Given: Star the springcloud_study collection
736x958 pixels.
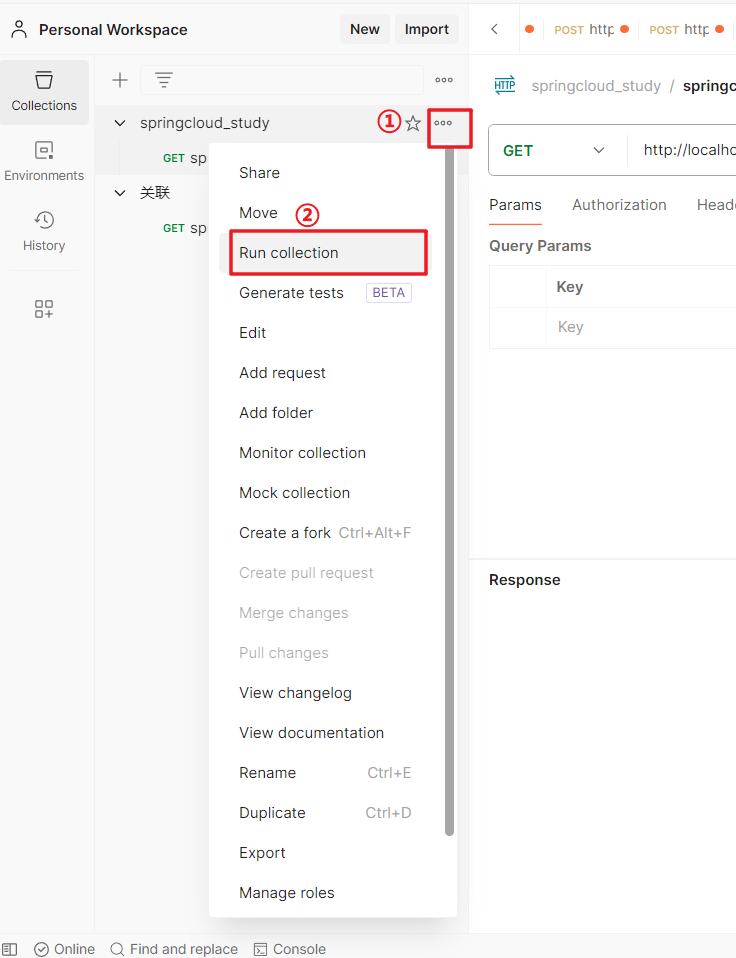Looking at the screenshot, I should pyautogui.click(x=413, y=123).
